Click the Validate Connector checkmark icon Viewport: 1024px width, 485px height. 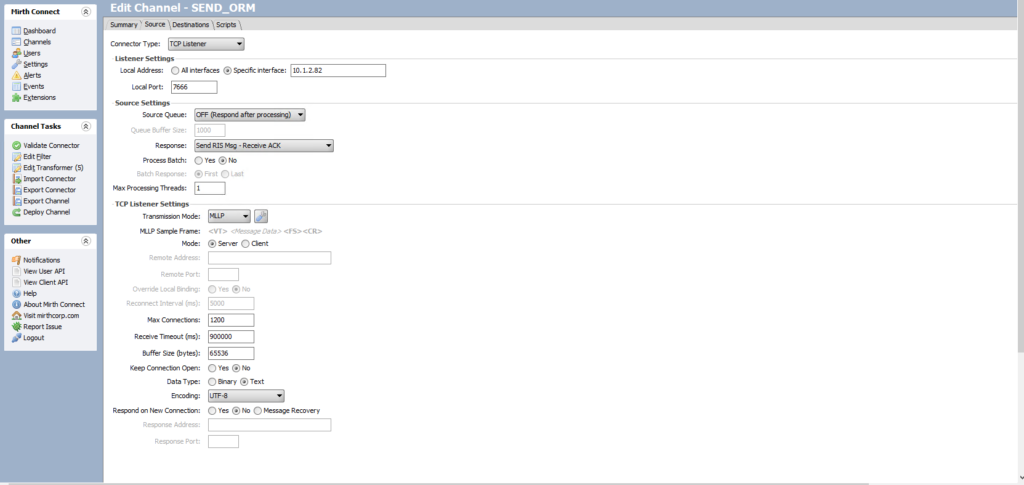pos(16,145)
